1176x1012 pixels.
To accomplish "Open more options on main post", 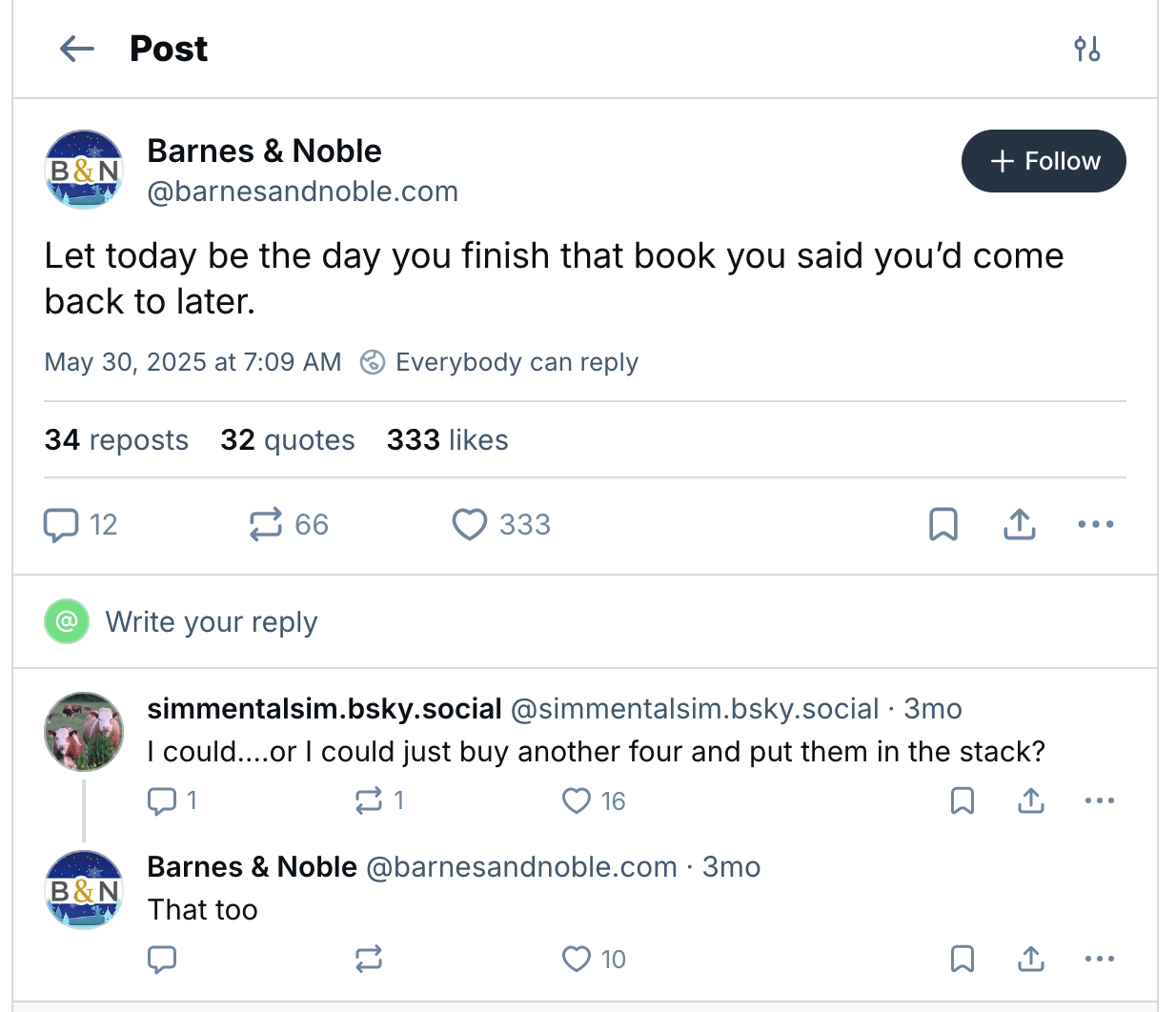I will click(1095, 525).
